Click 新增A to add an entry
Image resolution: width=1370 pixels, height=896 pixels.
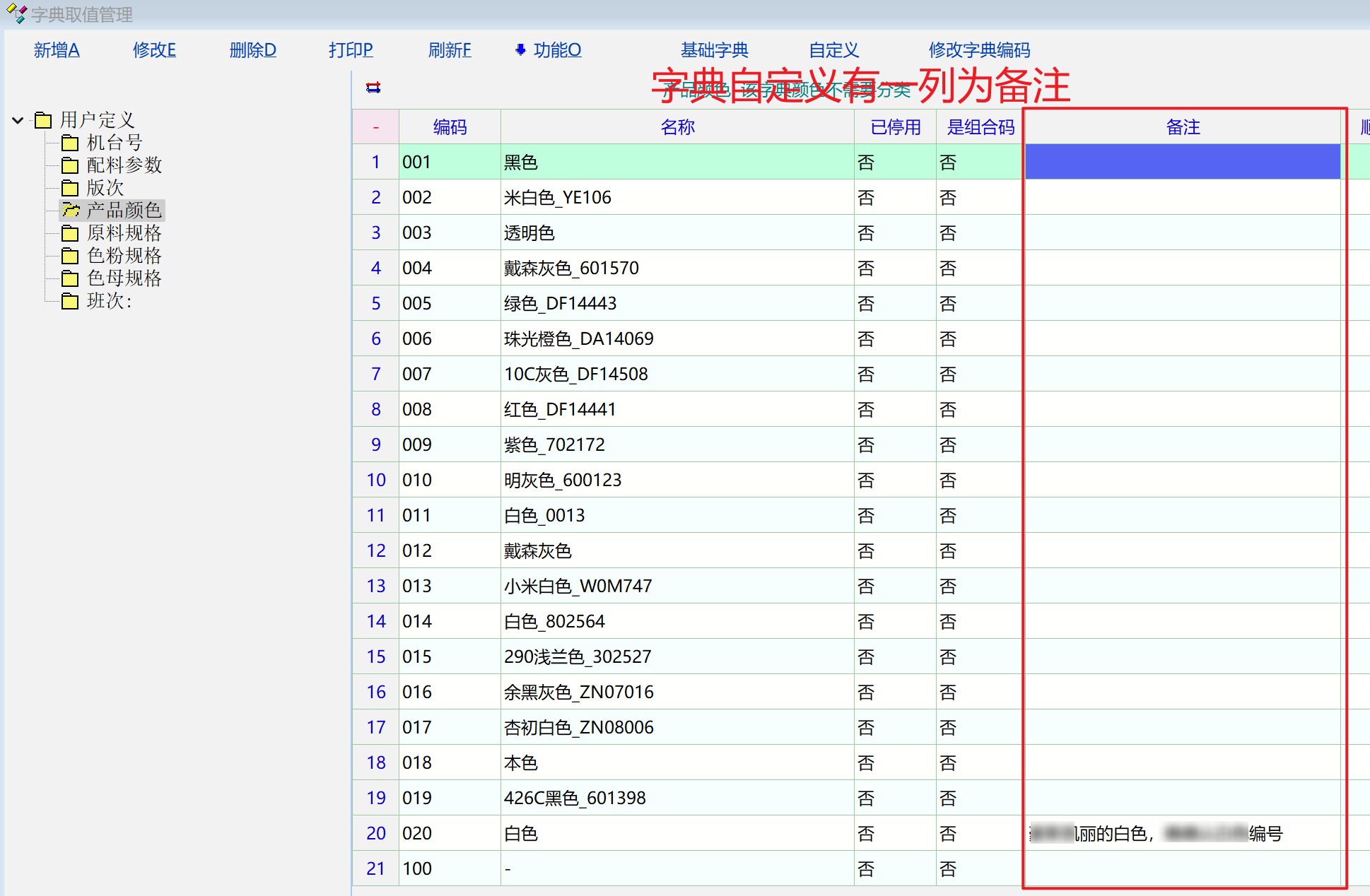[x=57, y=50]
